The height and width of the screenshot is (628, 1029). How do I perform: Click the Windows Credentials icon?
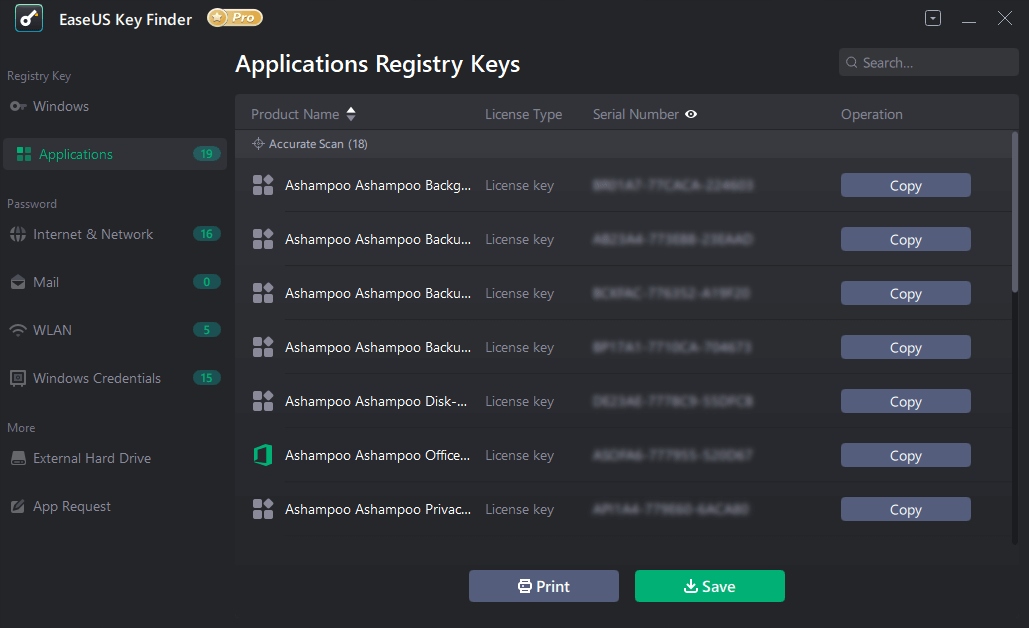click(x=17, y=378)
